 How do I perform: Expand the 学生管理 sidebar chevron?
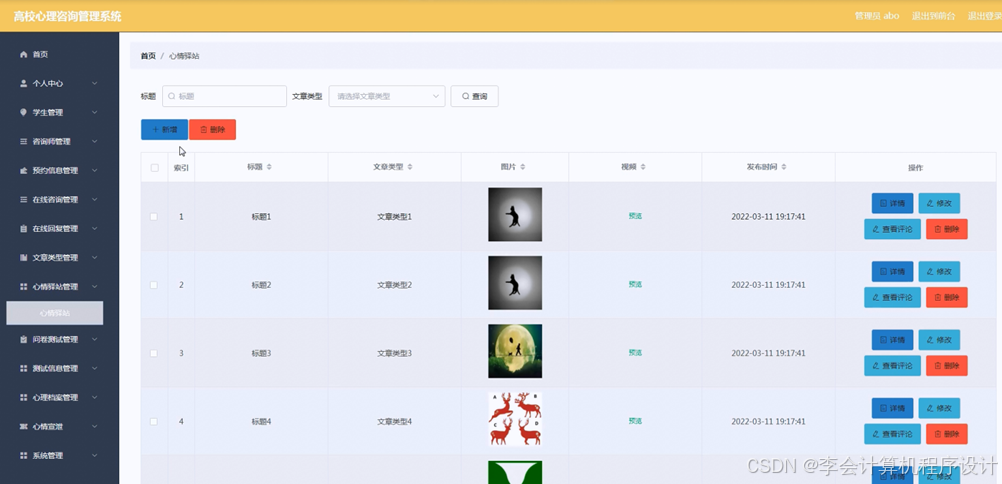coord(95,113)
